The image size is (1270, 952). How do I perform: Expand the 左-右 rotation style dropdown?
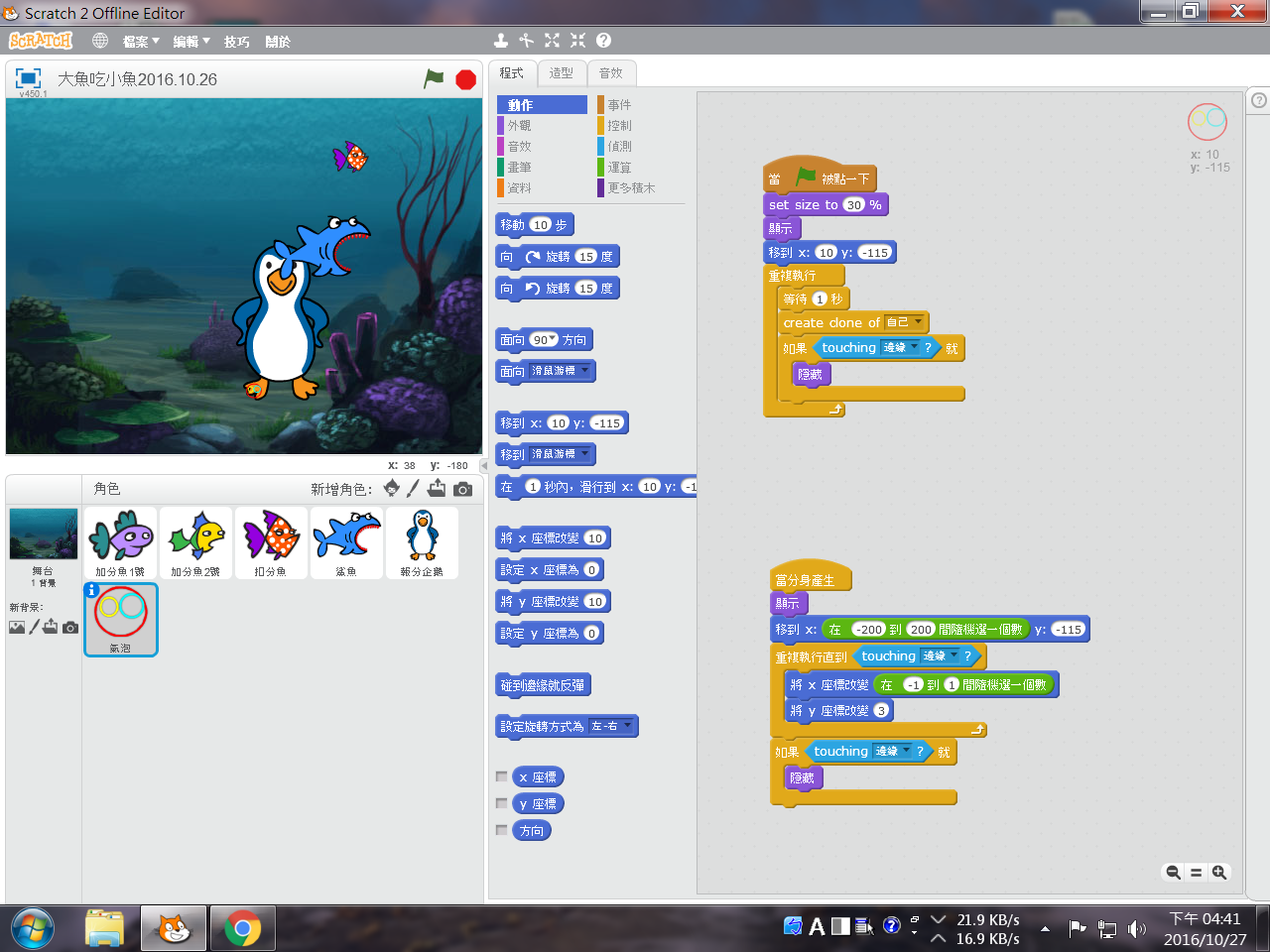(627, 726)
